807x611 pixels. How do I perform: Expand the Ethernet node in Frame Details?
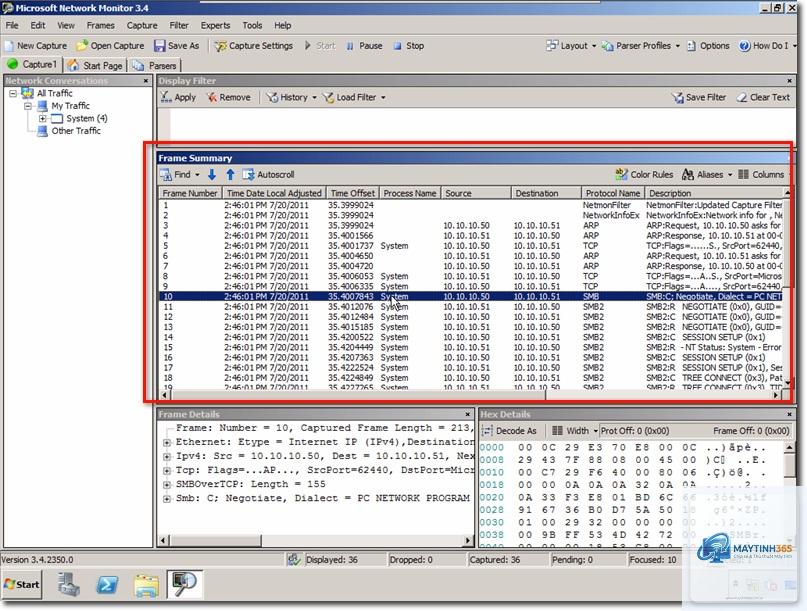tap(167, 442)
